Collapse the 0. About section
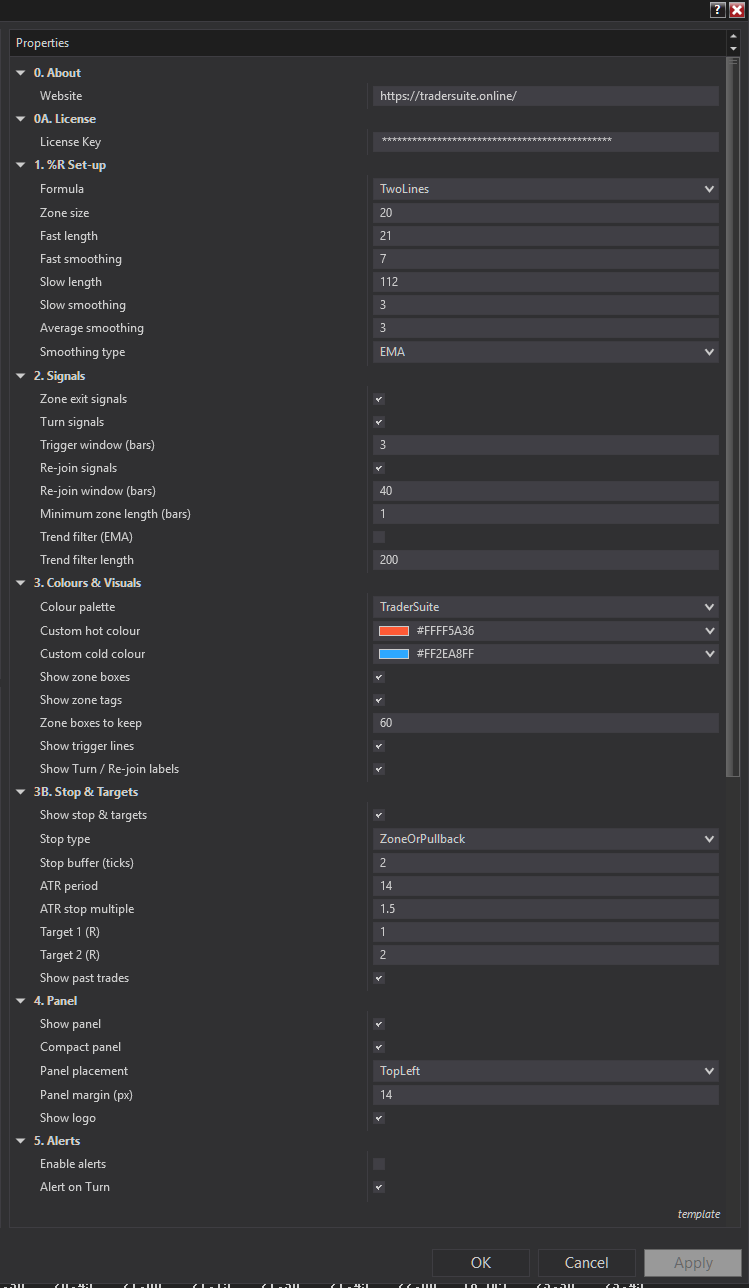Viewport: 749px width, 1288px height. coord(21,73)
